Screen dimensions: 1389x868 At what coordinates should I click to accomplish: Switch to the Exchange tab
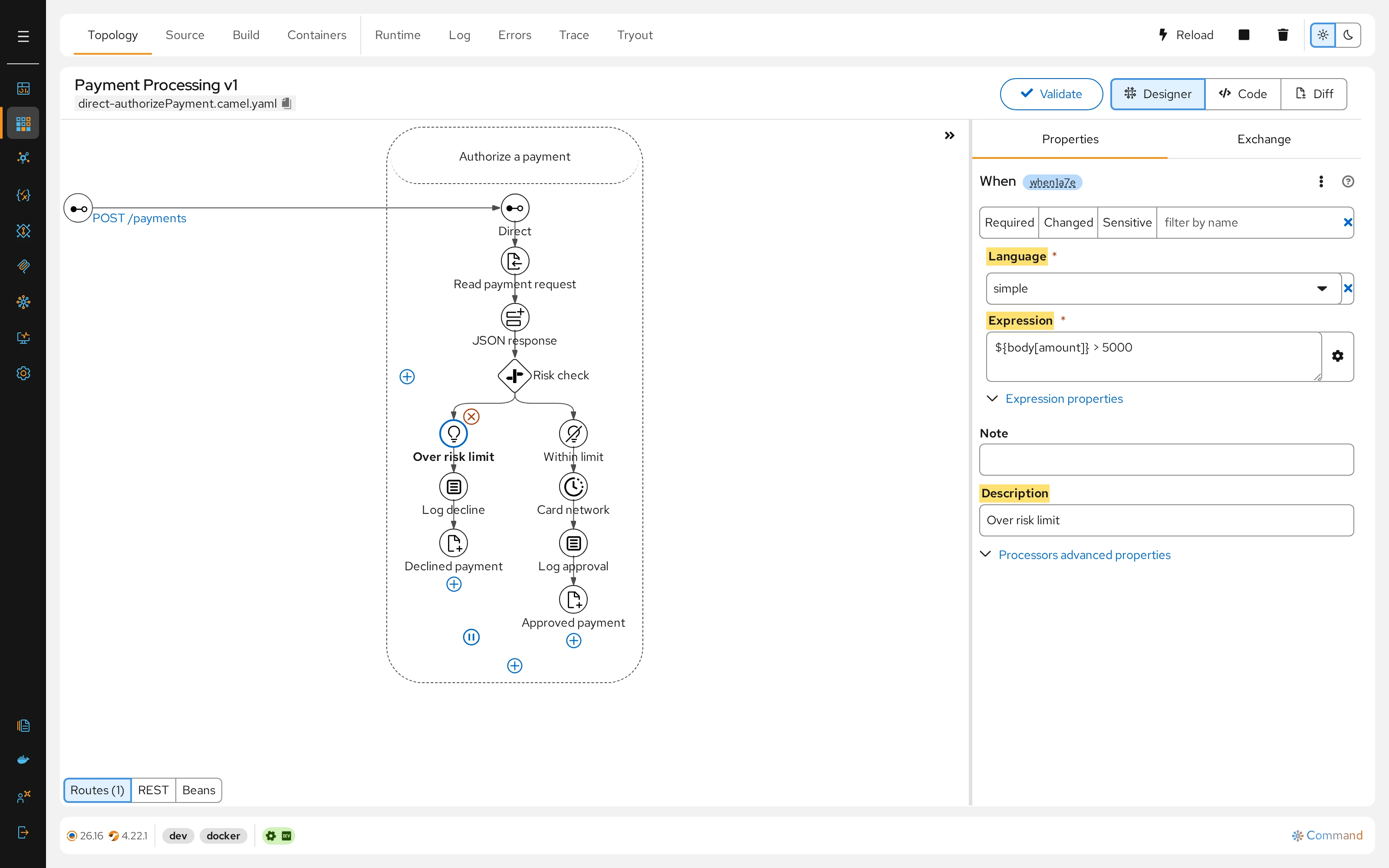click(x=1264, y=139)
